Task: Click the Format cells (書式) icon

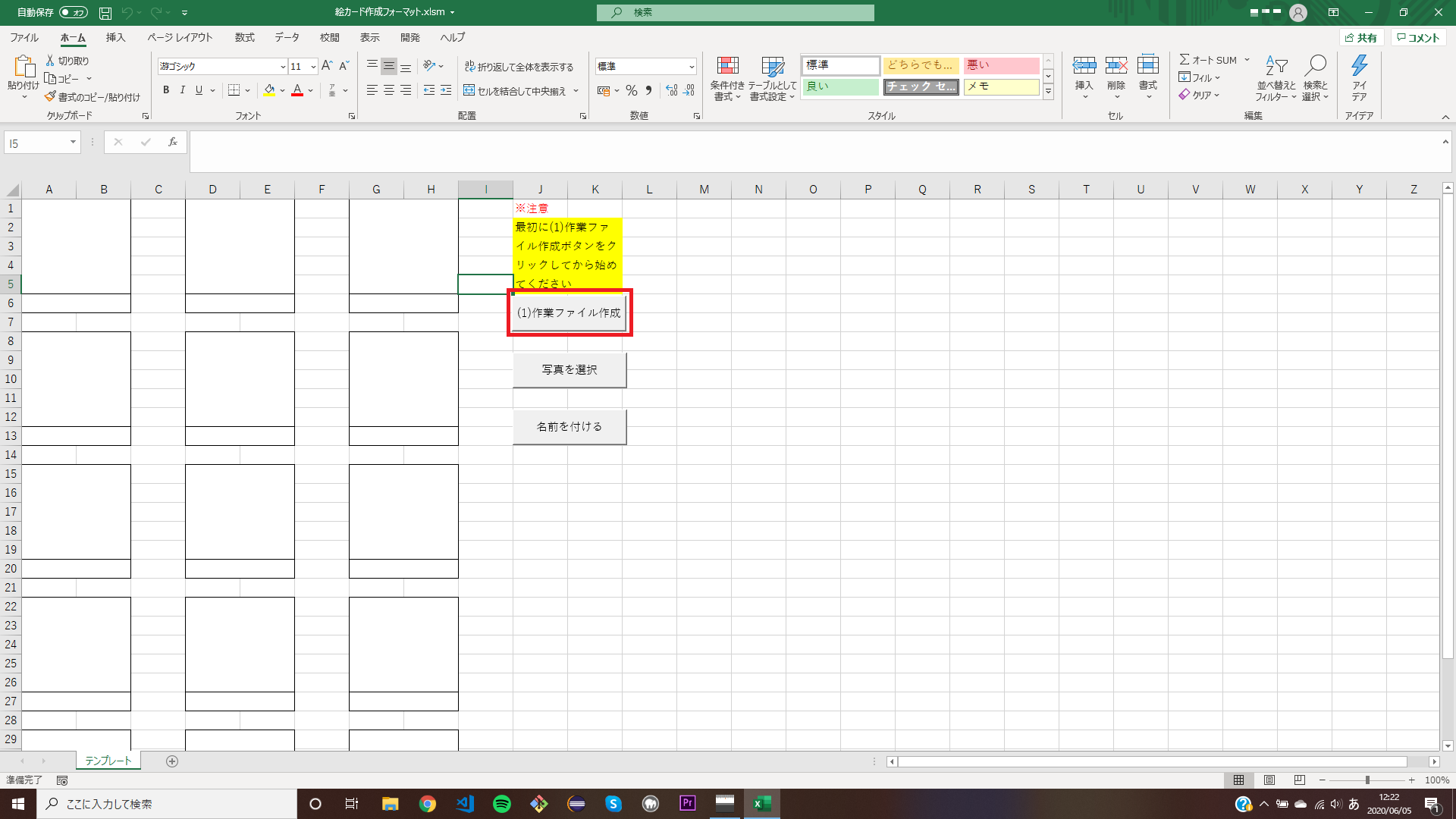Action: point(1148,66)
